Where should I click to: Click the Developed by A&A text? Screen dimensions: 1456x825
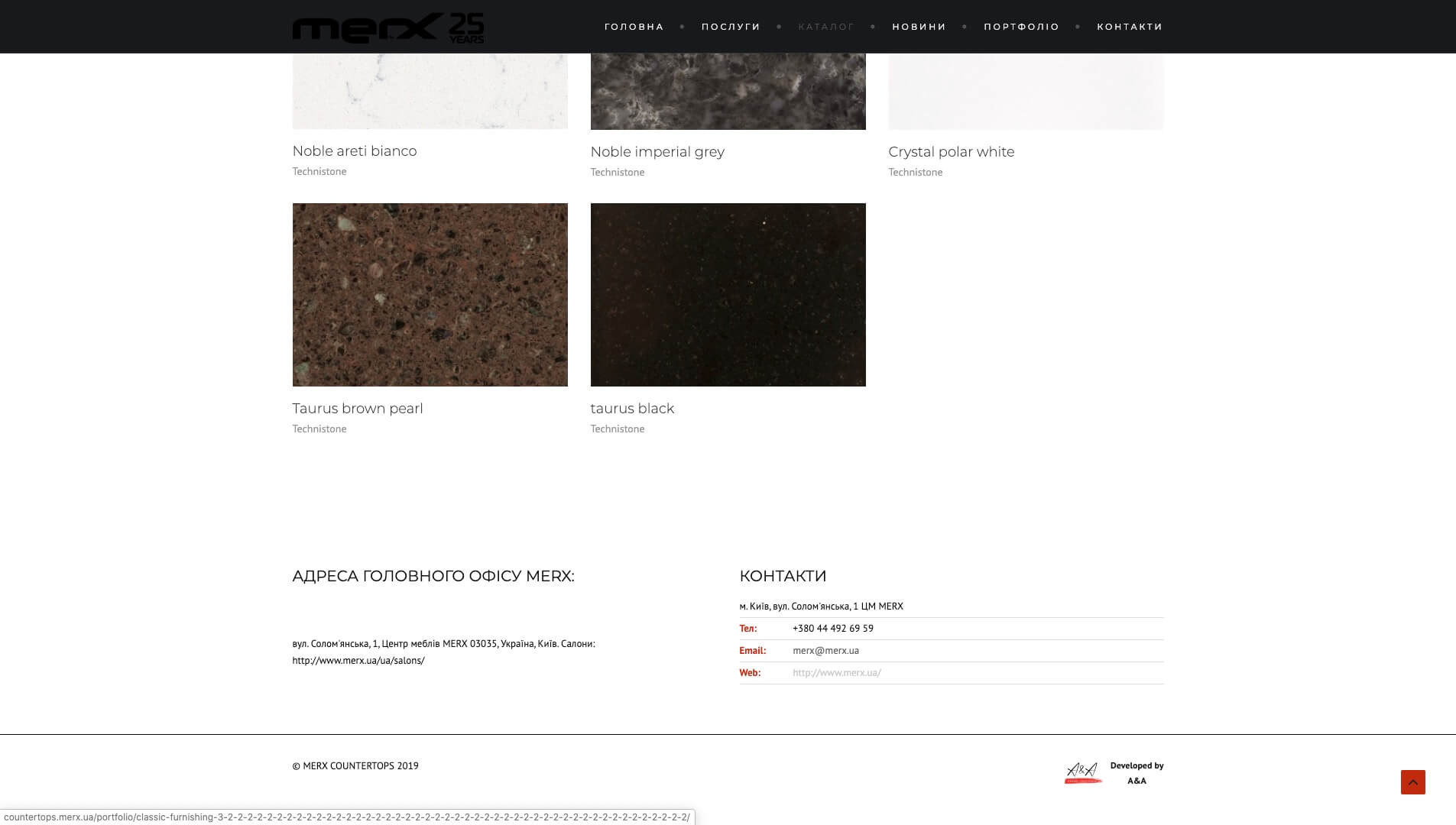click(x=1137, y=773)
